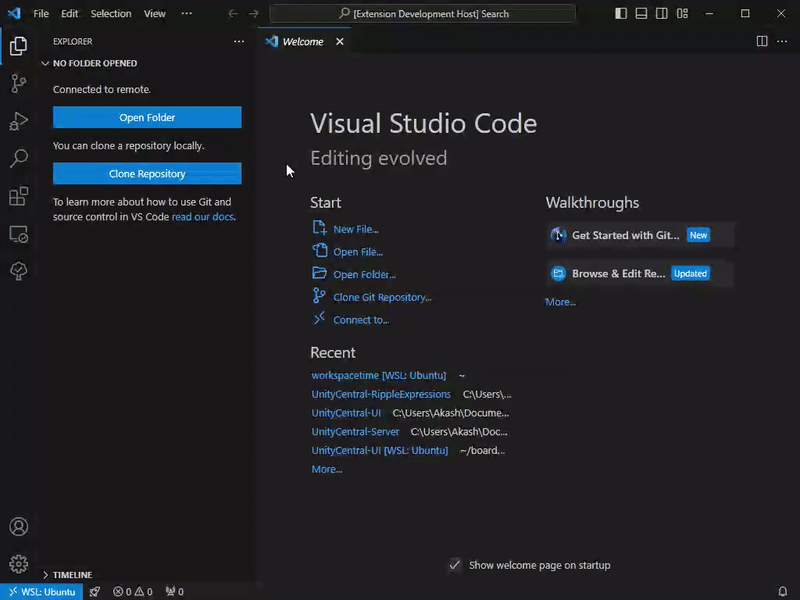
Task: Open recent UnityCentral-UI [WSL: Ubuntu]
Action: point(380,451)
